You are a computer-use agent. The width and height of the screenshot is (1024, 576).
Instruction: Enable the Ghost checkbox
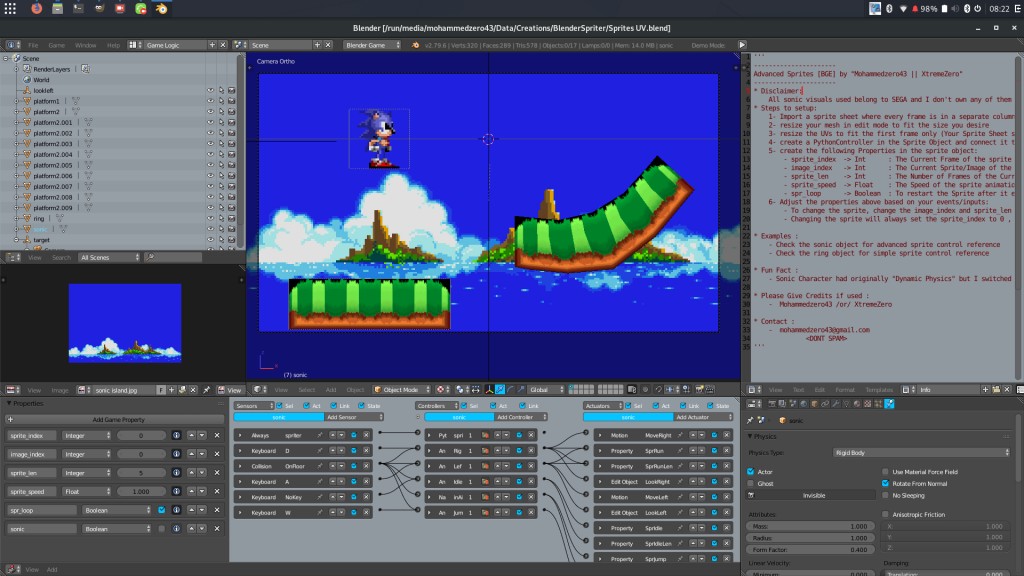751,483
